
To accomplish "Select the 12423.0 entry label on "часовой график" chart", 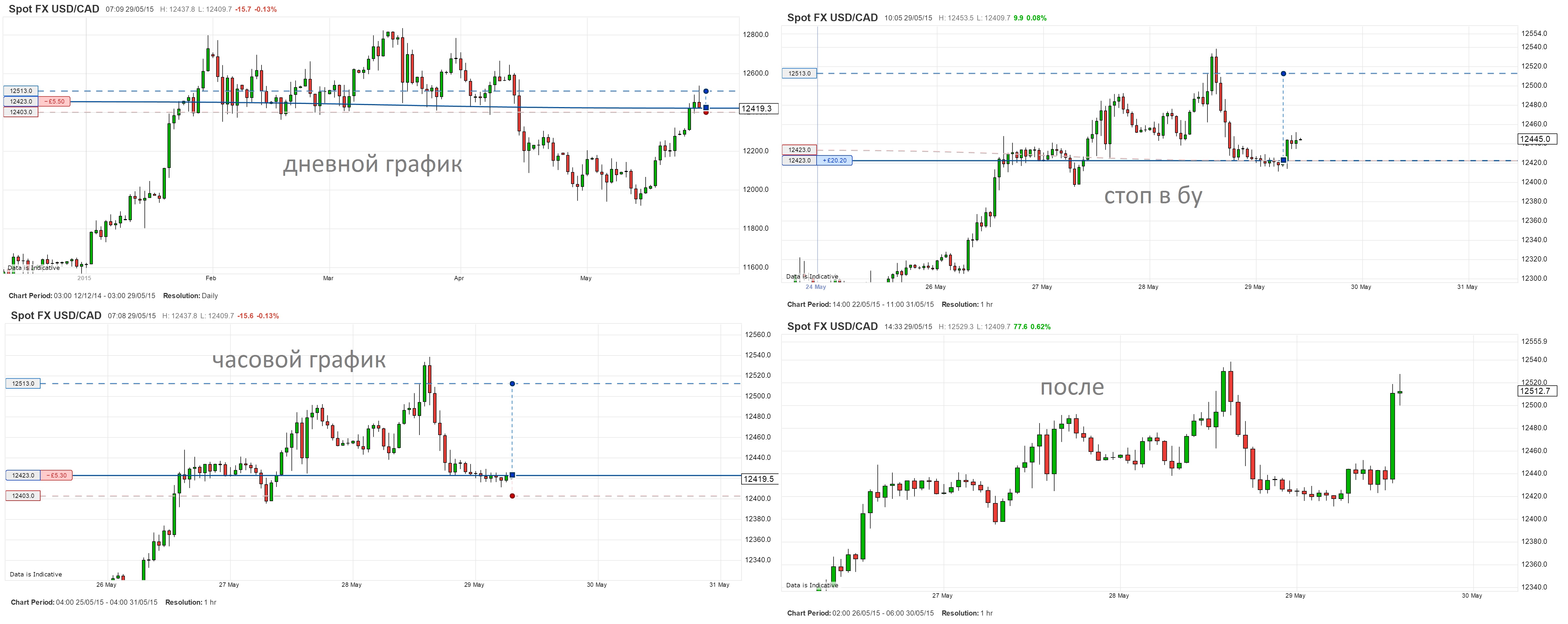I will point(23,475).
